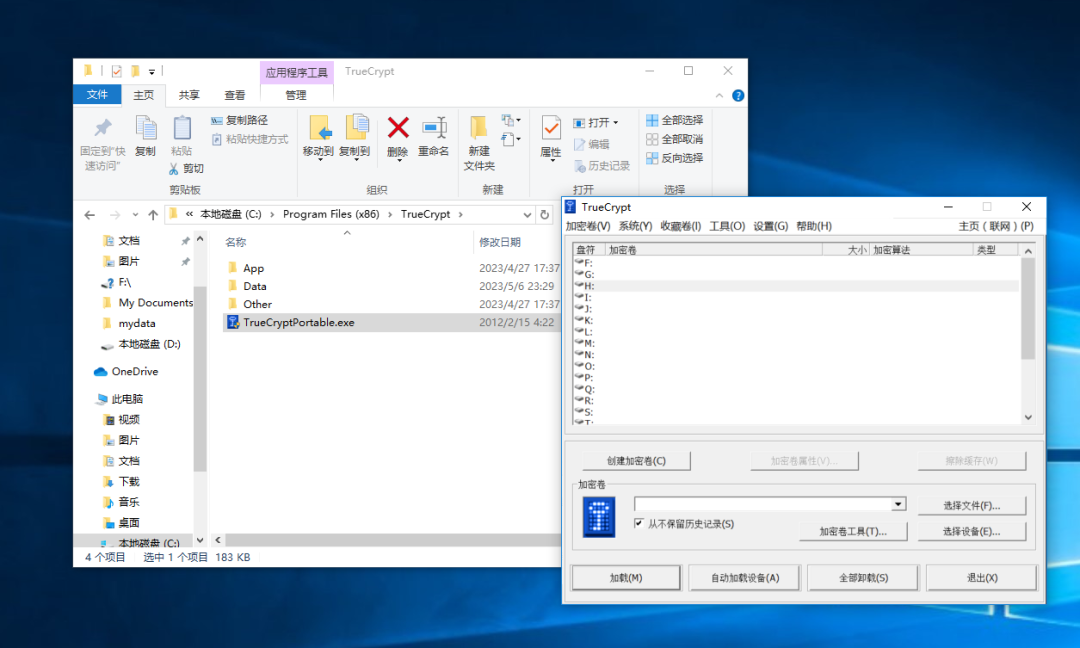The image size is (1080, 648).
Task: Switch to the Share ribbon tab
Action: click(x=189, y=95)
